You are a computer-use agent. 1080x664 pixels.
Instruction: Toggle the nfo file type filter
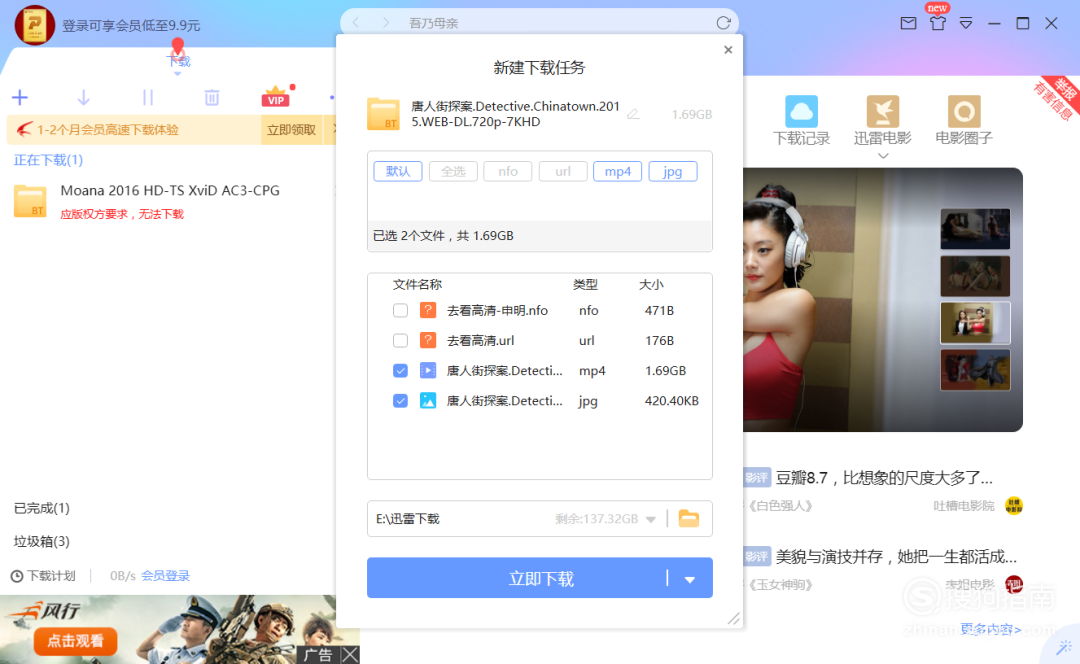[508, 172]
